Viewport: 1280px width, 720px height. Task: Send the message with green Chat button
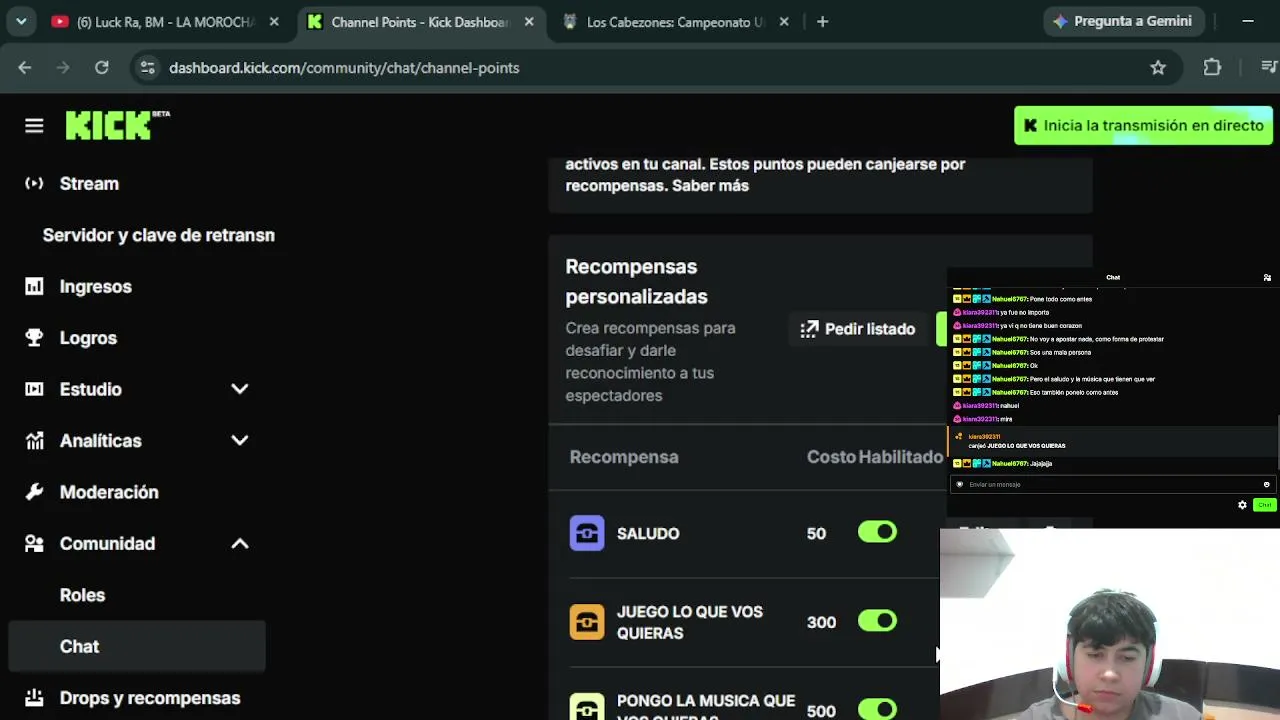click(1265, 505)
